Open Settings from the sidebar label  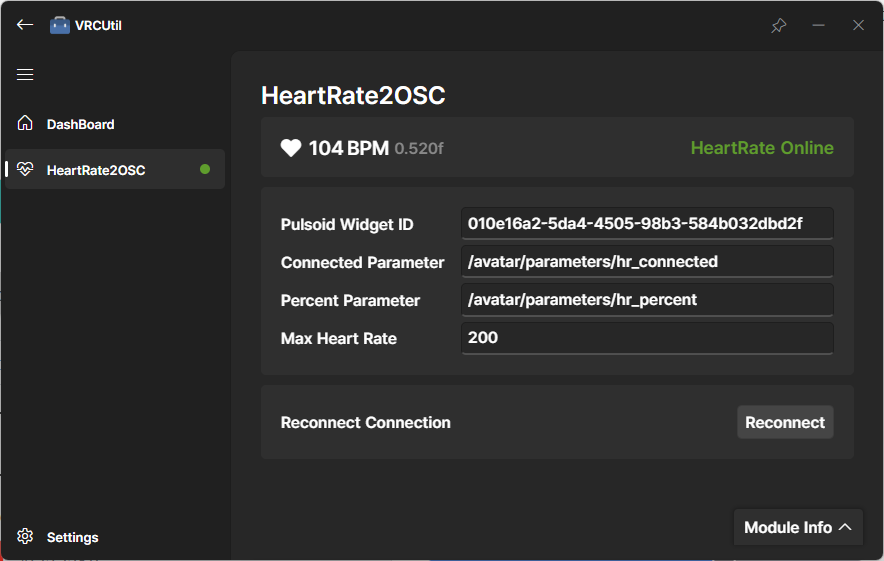(73, 538)
